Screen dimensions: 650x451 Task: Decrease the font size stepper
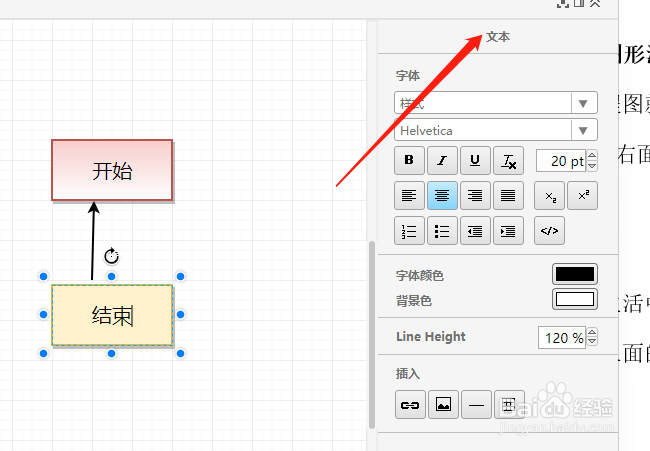point(592,166)
